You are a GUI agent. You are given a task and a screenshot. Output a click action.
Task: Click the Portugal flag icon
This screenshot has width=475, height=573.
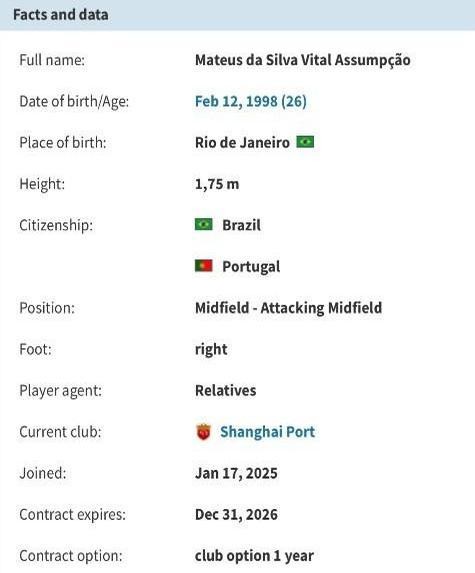[204, 266]
